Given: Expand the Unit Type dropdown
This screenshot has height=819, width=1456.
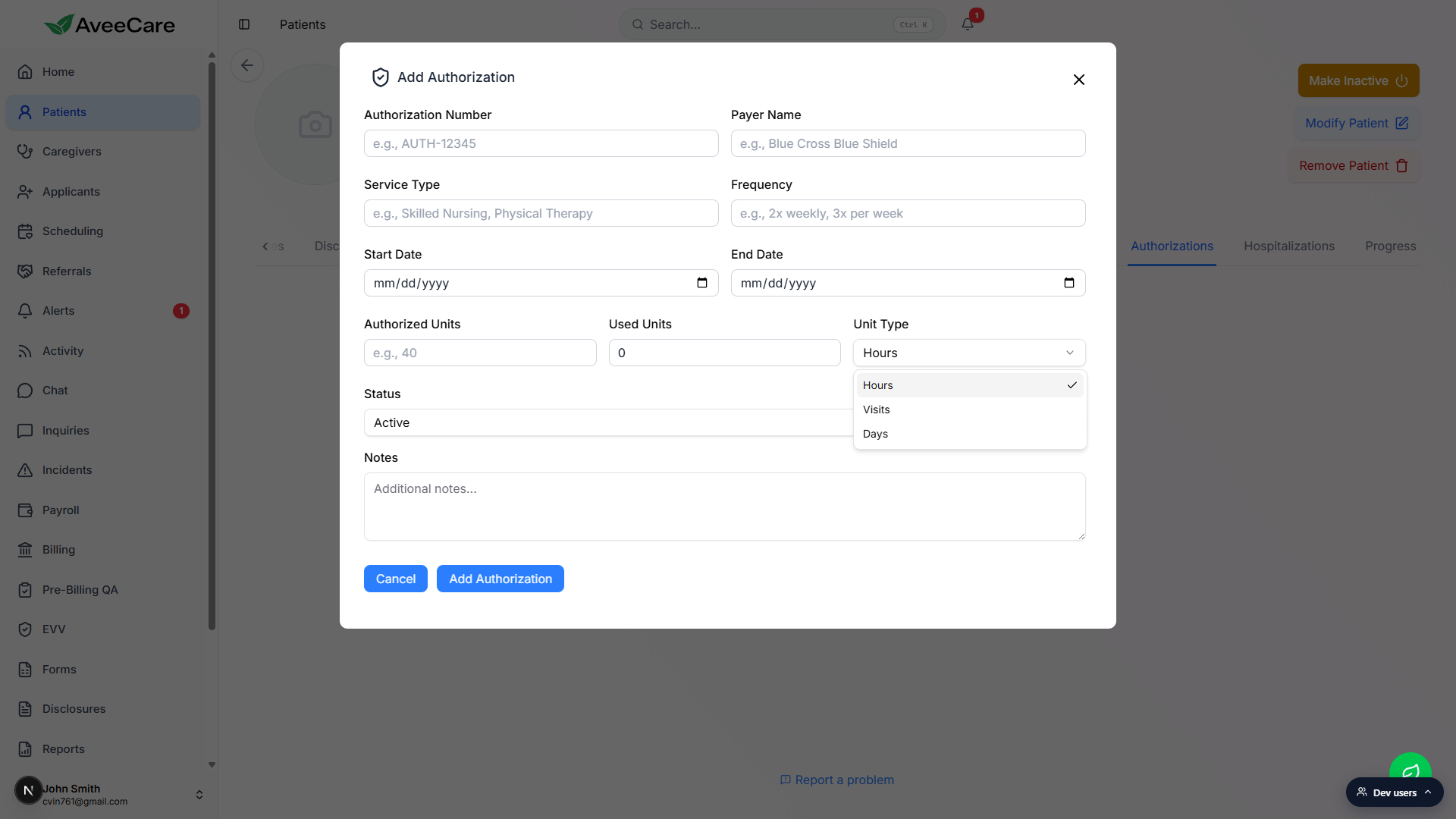Looking at the screenshot, I should pyautogui.click(x=969, y=353).
